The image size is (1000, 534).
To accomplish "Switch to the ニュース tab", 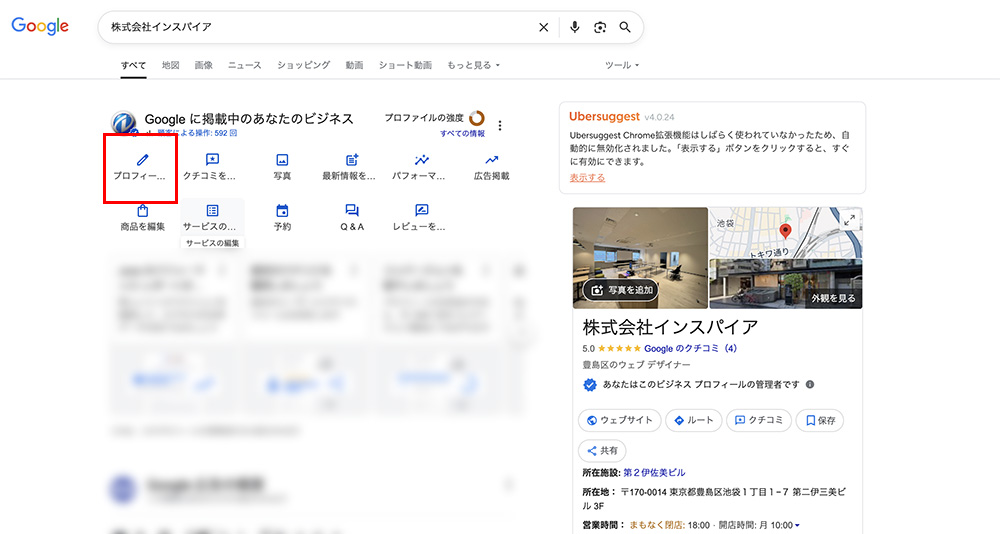I will click(x=245, y=65).
